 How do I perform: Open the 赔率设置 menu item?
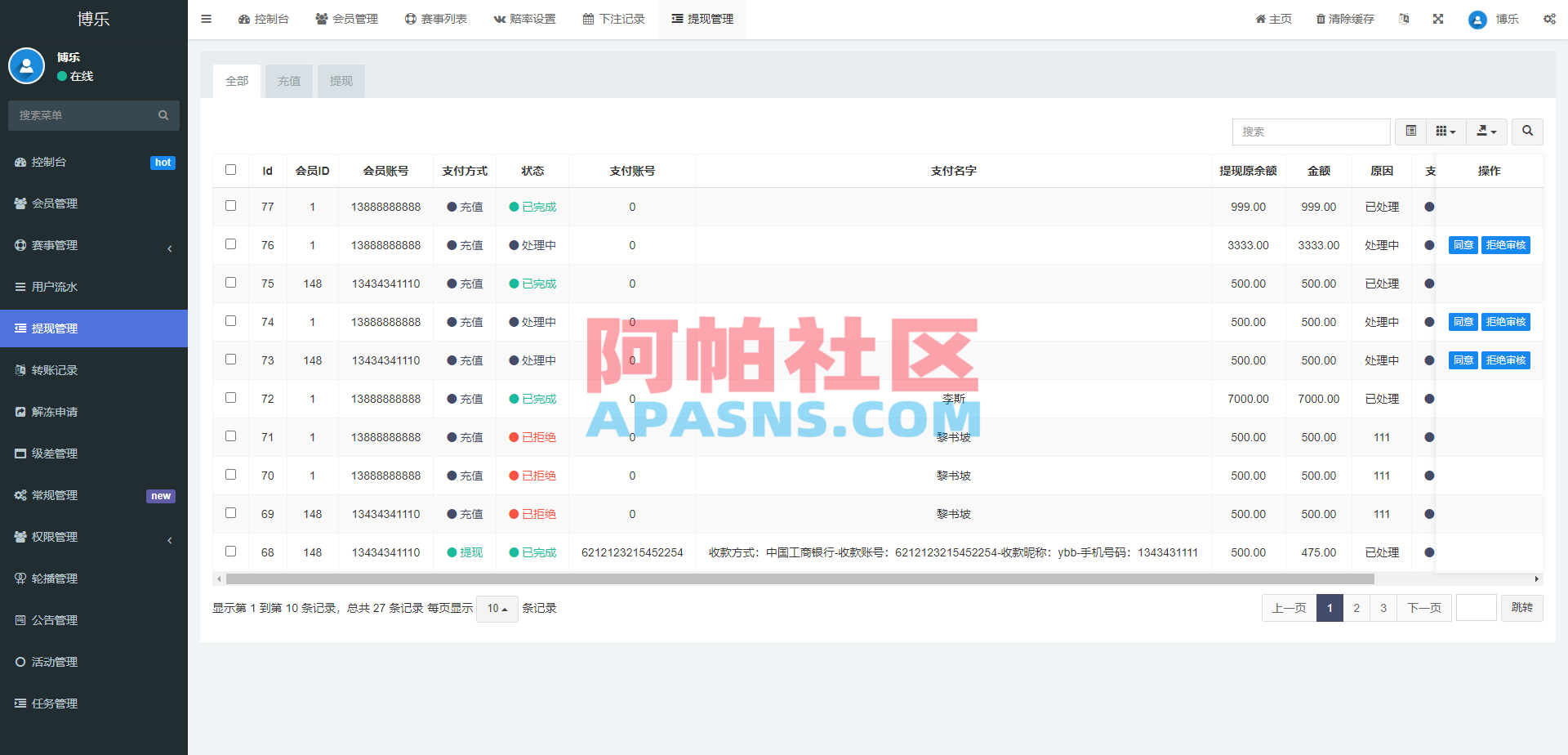525,18
